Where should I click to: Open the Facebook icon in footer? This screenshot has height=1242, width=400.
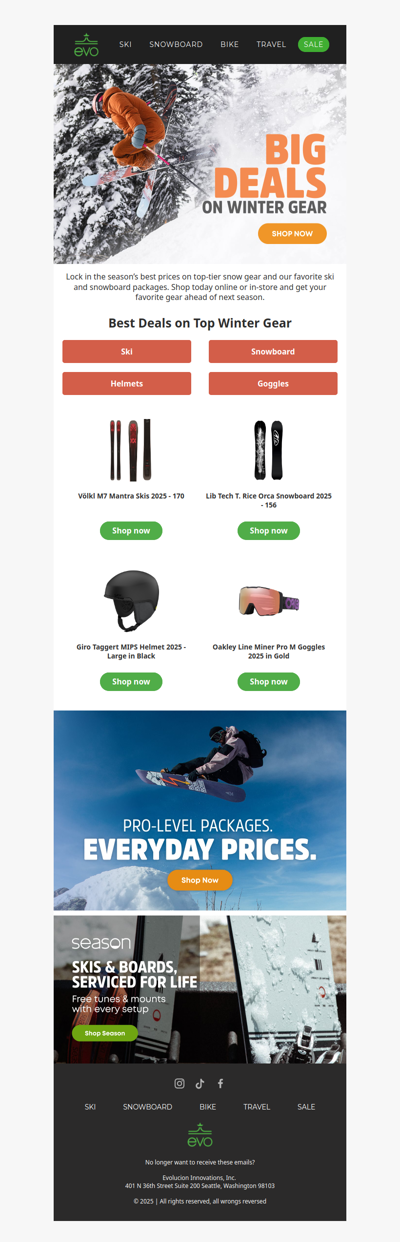tap(220, 1083)
